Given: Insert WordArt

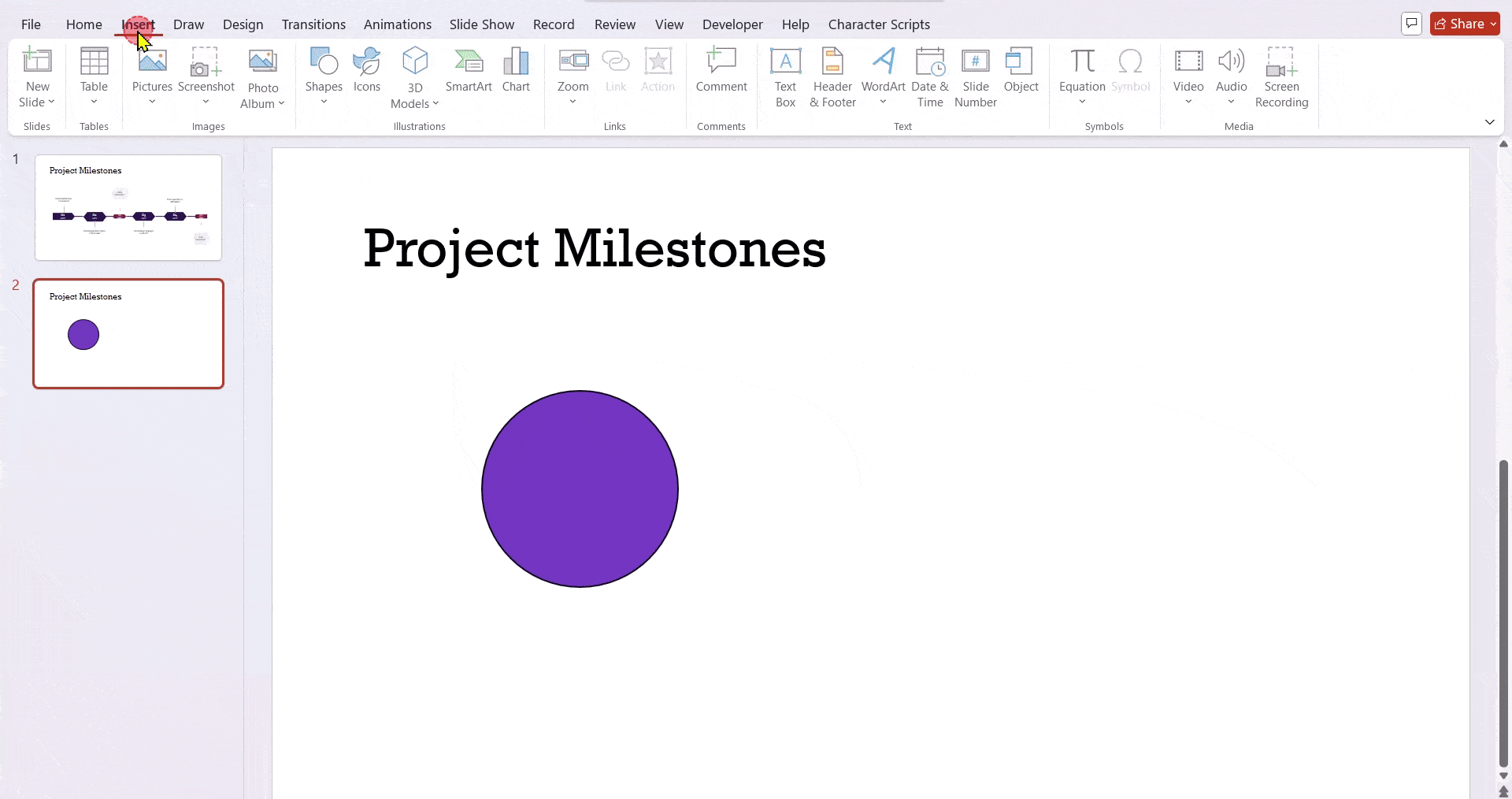Looking at the screenshot, I should click(x=882, y=75).
